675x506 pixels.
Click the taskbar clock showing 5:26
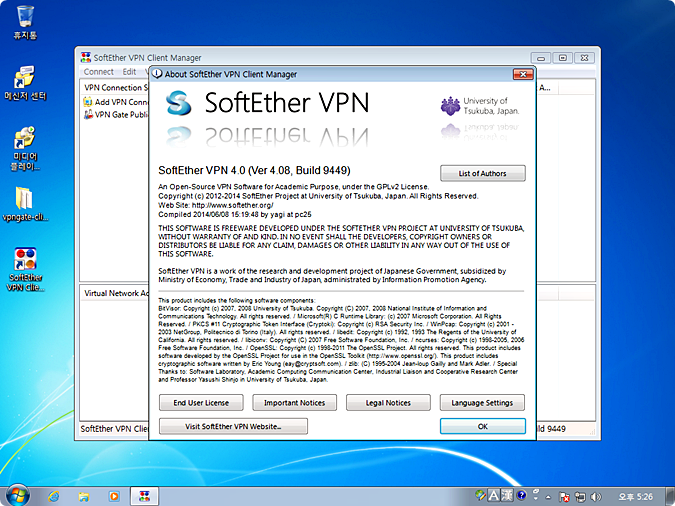pyautogui.click(x=636, y=497)
